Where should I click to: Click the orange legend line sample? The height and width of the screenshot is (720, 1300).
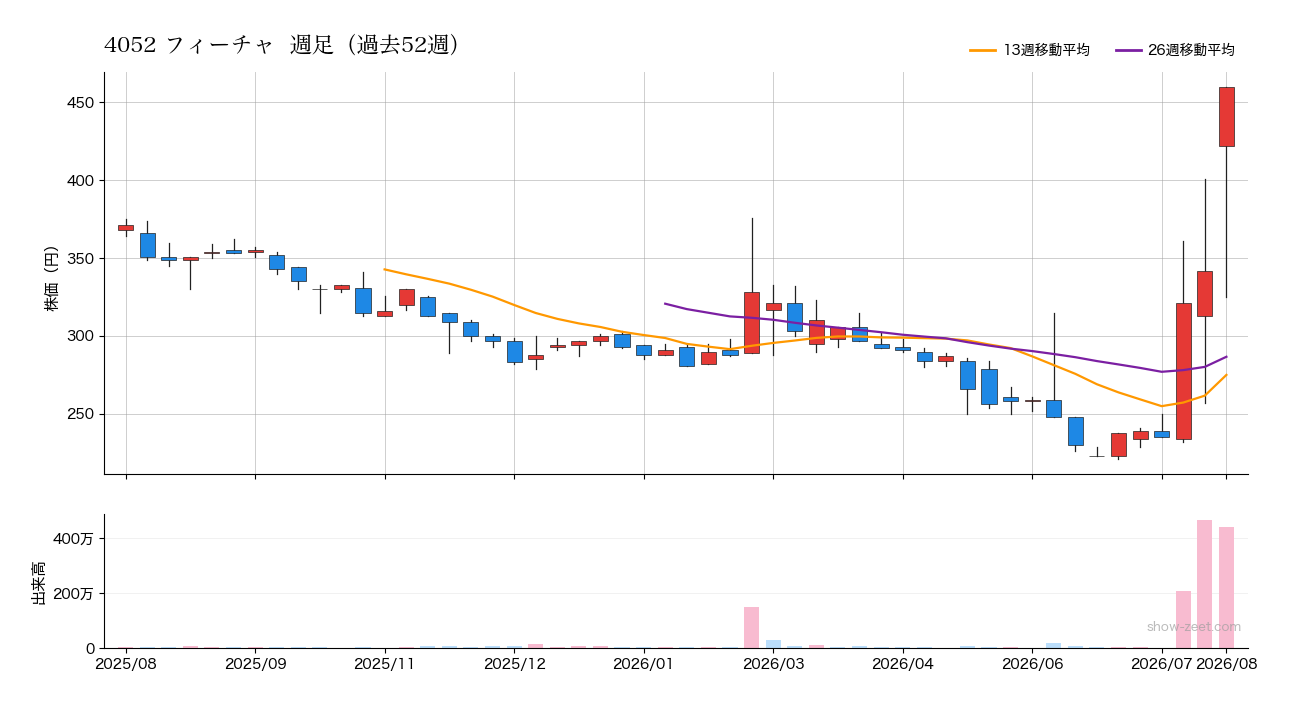[983, 50]
